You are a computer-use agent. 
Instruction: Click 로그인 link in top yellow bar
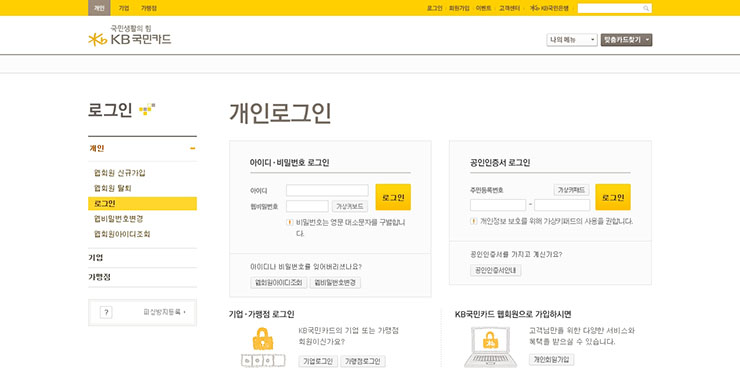pos(434,8)
